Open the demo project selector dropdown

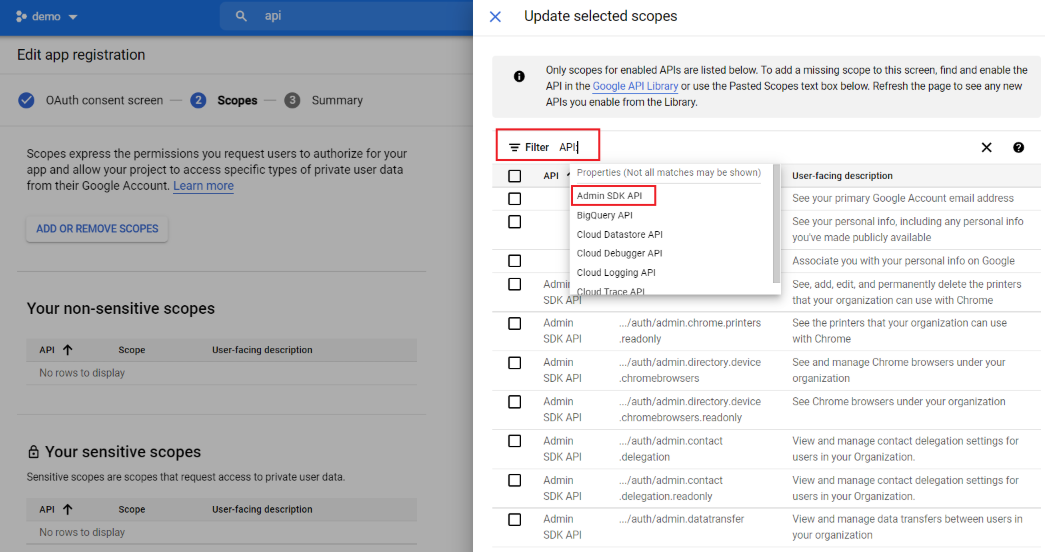click(48, 17)
